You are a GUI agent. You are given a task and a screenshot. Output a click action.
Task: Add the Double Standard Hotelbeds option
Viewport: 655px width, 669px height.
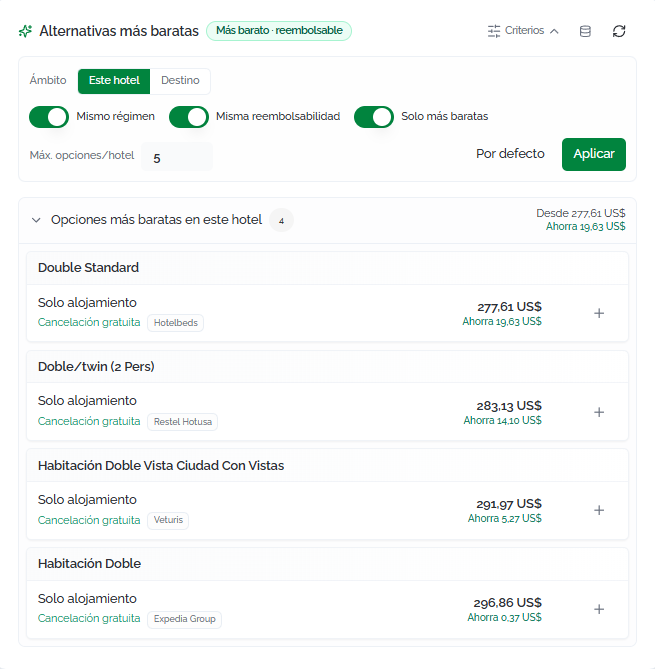599,313
